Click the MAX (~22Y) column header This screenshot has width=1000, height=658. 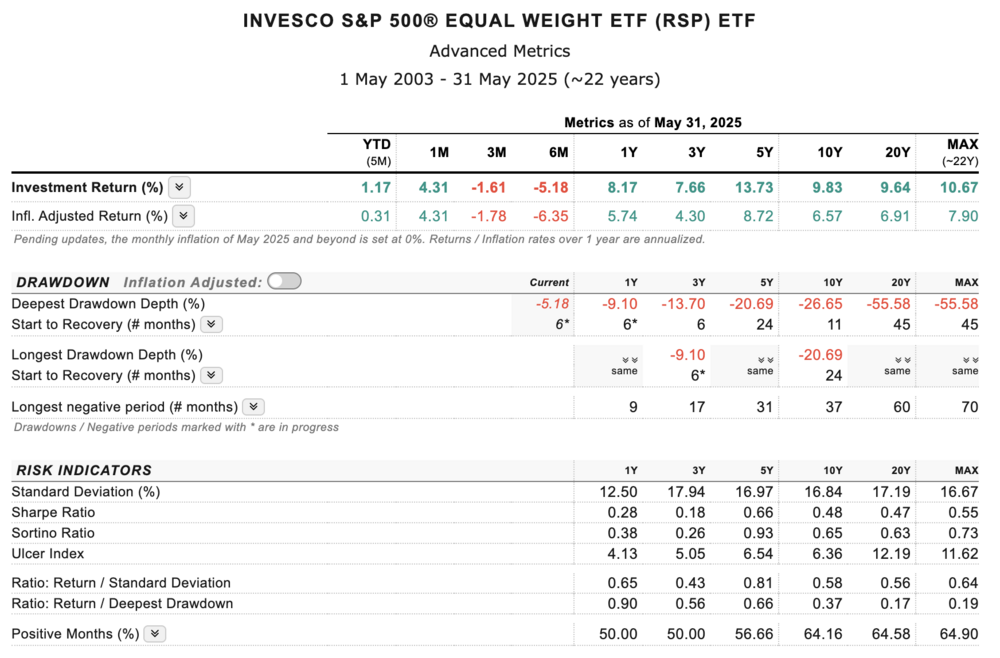pos(962,151)
